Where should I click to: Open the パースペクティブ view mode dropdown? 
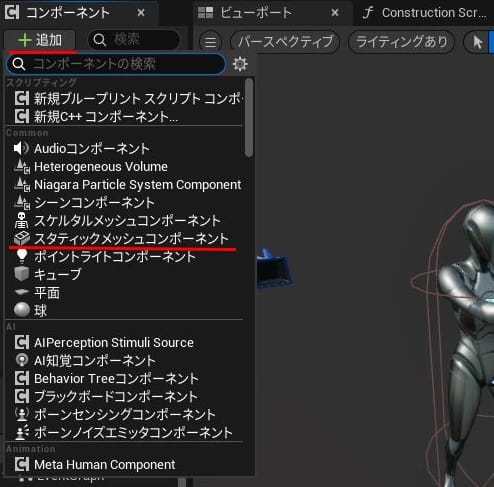point(285,42)
